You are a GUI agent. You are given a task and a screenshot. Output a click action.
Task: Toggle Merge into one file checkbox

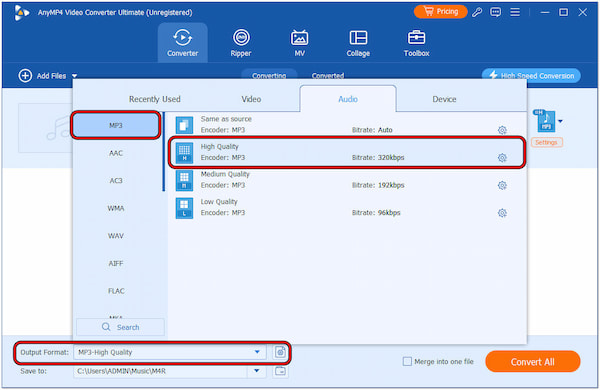pos(408,361)
